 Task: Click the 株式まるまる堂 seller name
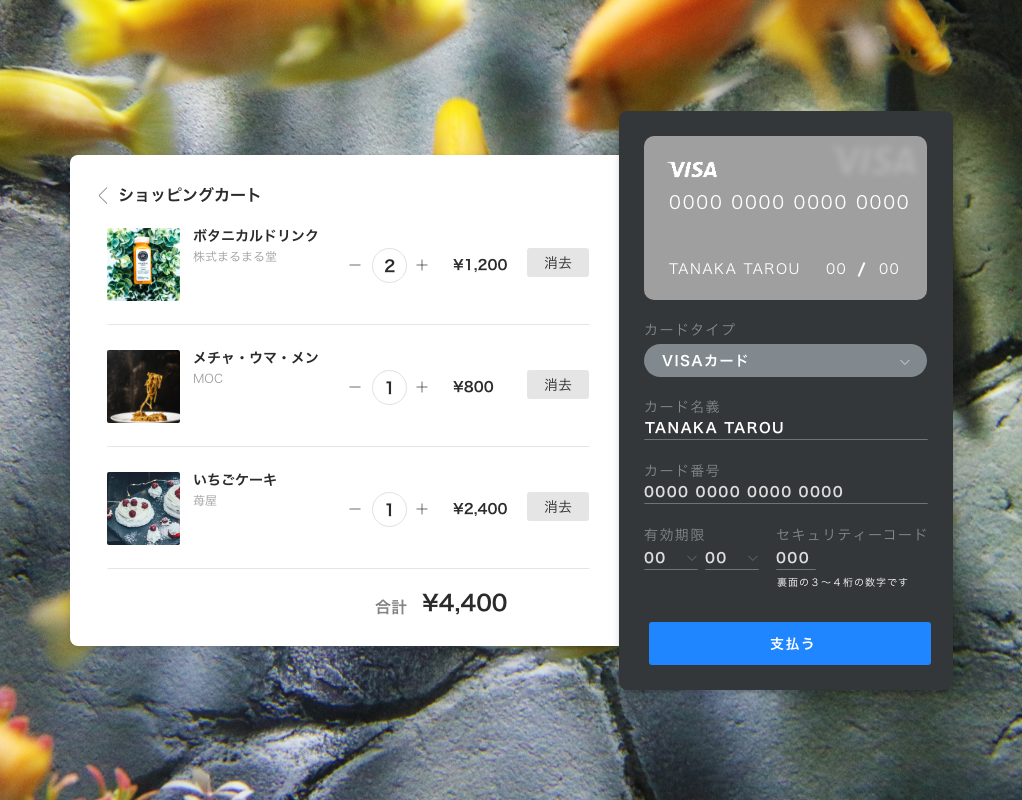(235, 257)
